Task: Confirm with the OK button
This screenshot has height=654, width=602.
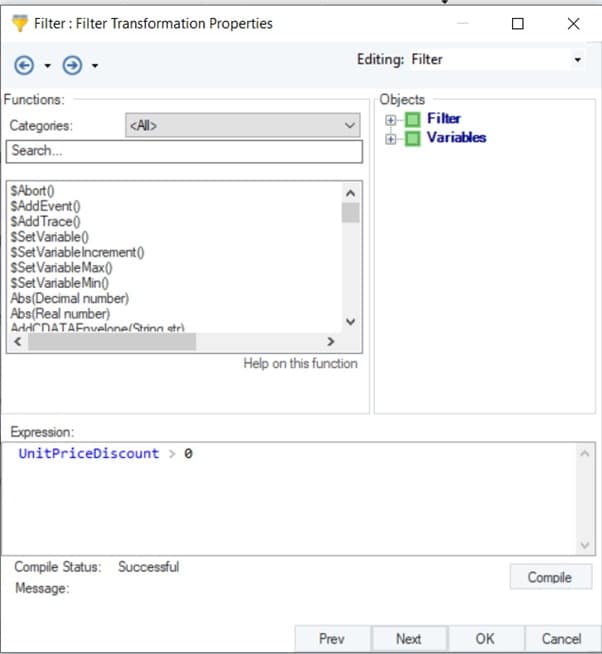Action: (485, 639)
